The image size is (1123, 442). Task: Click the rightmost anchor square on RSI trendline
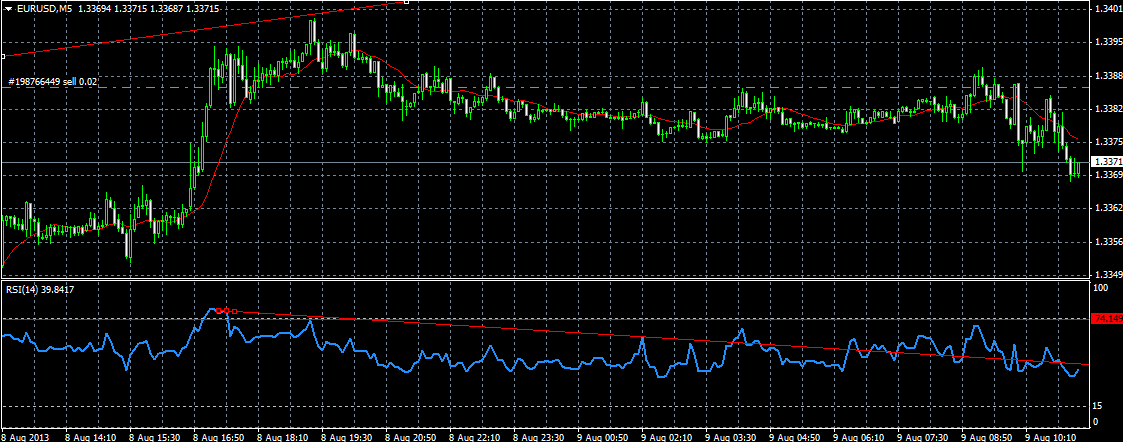coord(234,311)
